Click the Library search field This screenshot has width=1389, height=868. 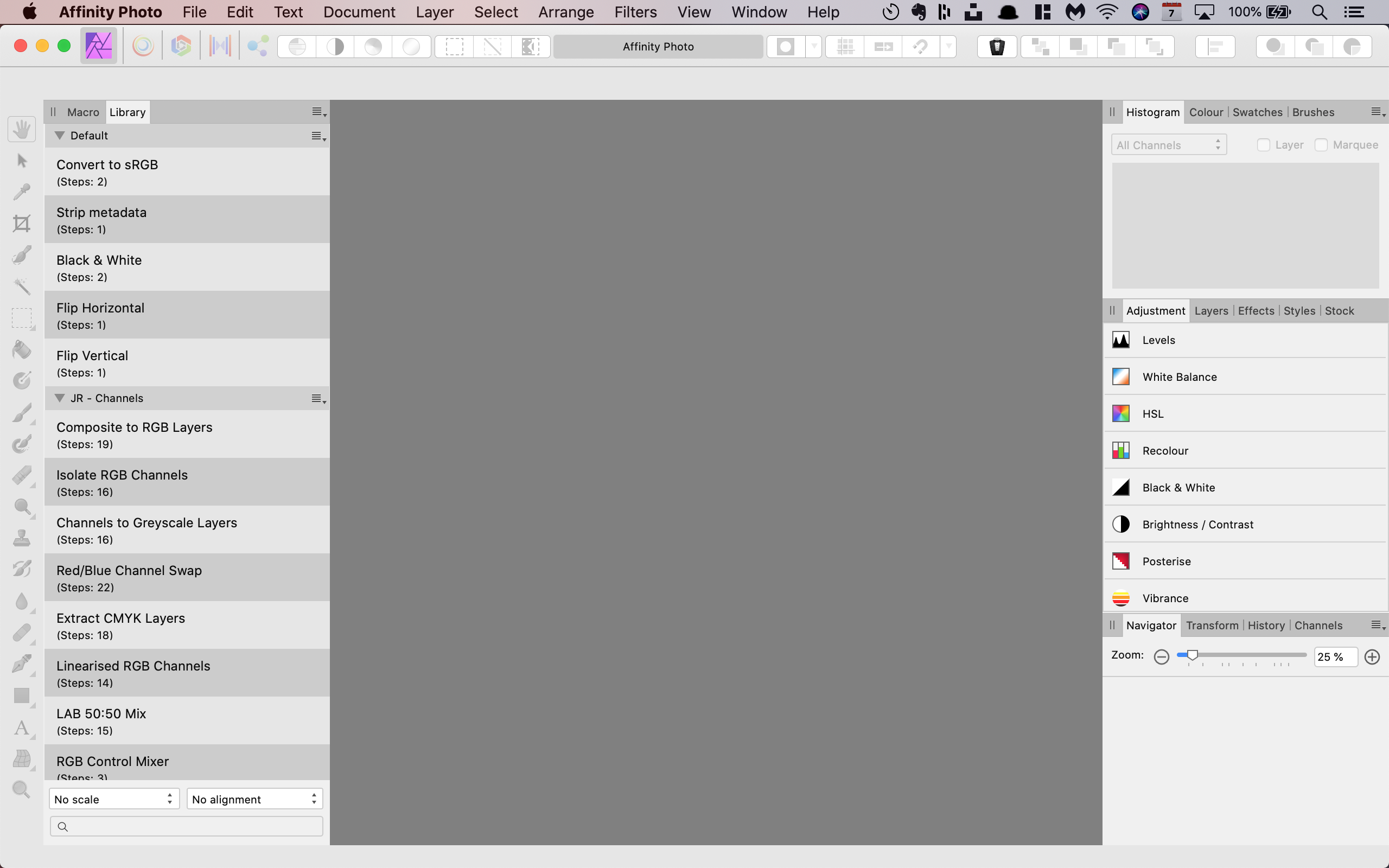point(187,826)
